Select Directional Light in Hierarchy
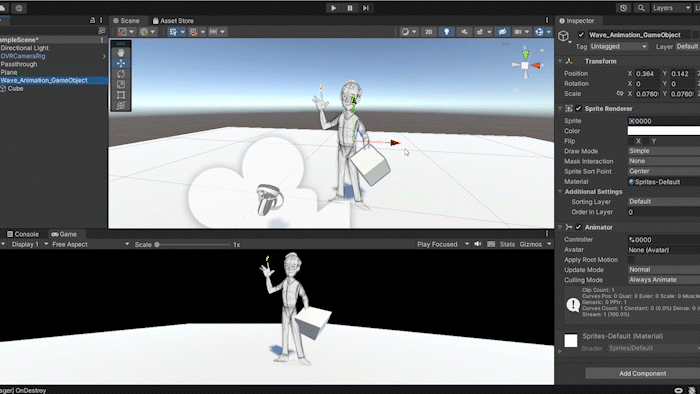 (x=25, y=48)
